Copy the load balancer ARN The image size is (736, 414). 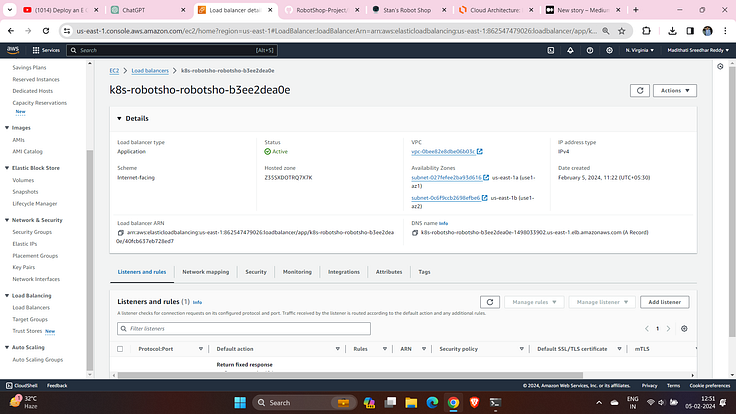click(x=121, y=233)
